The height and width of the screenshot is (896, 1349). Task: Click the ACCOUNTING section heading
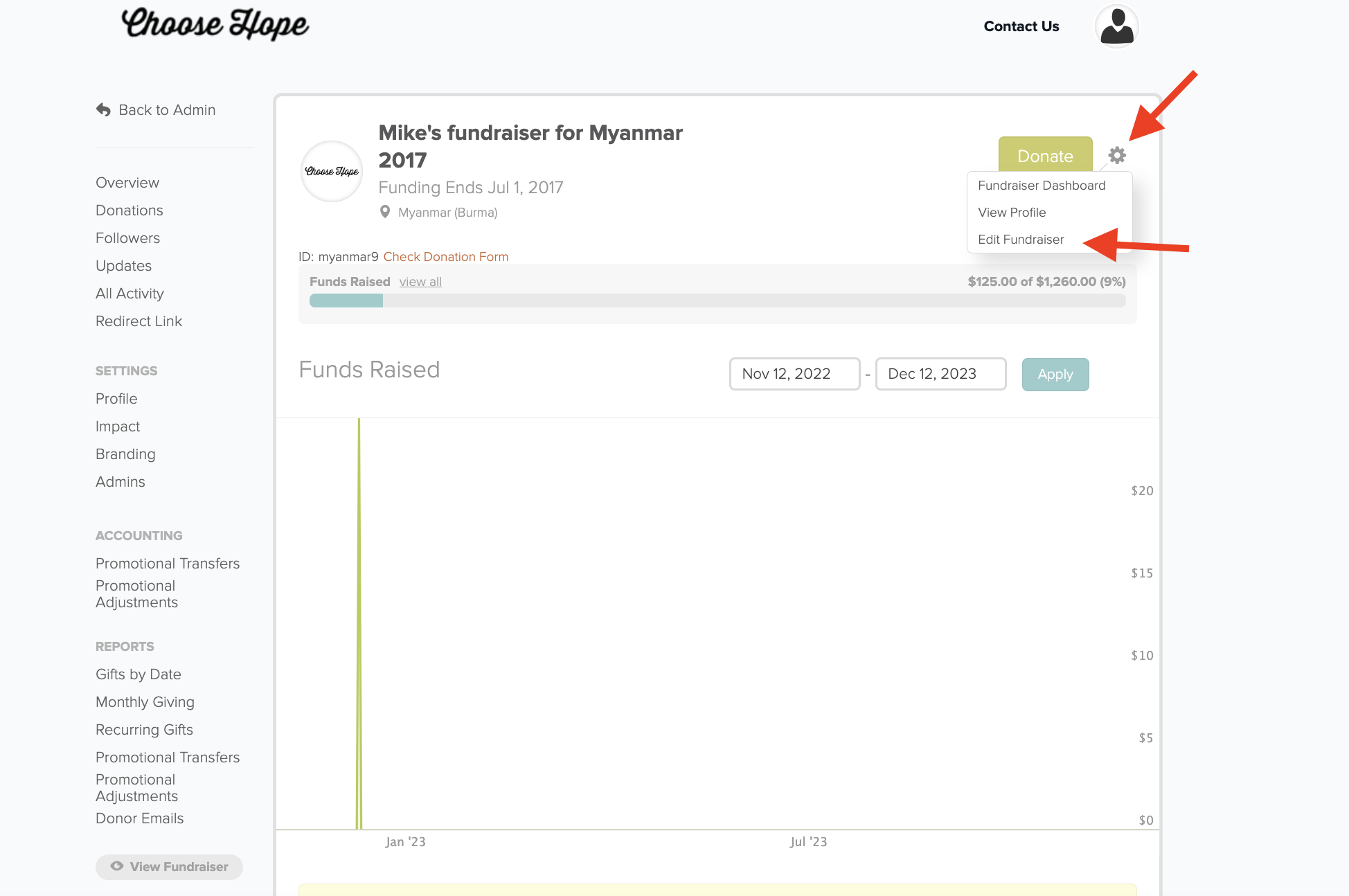(x=139, y=536)
